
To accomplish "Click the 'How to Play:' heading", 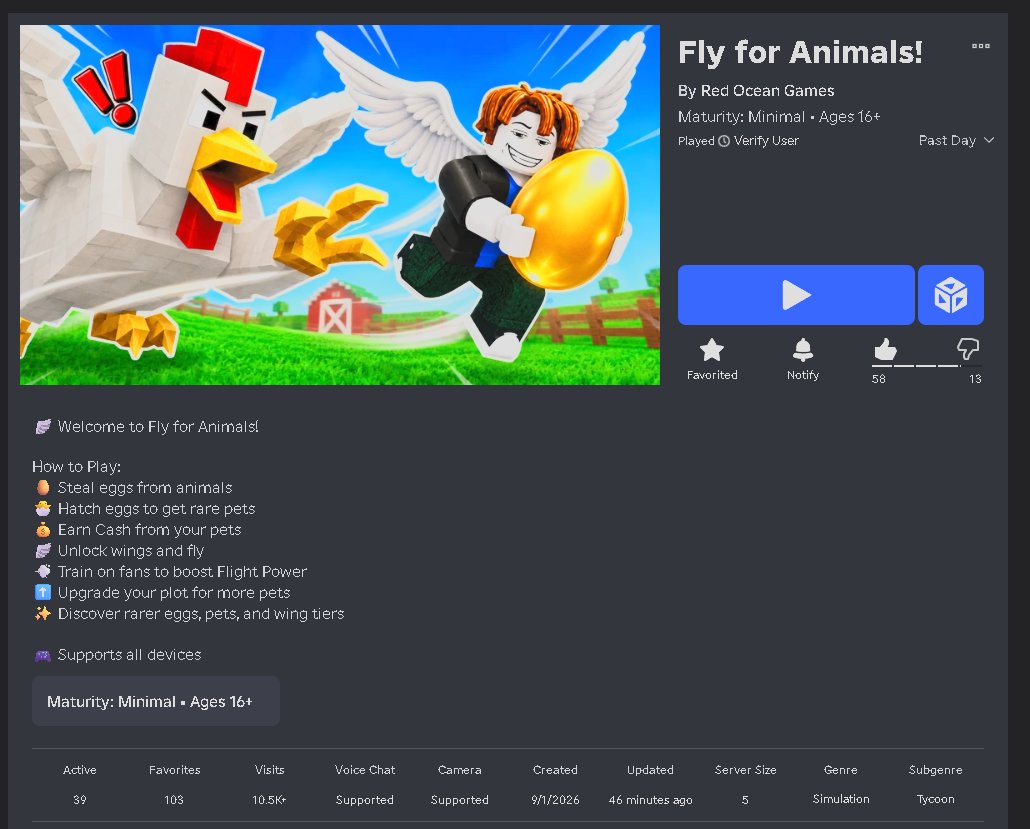I will (76, 466).
